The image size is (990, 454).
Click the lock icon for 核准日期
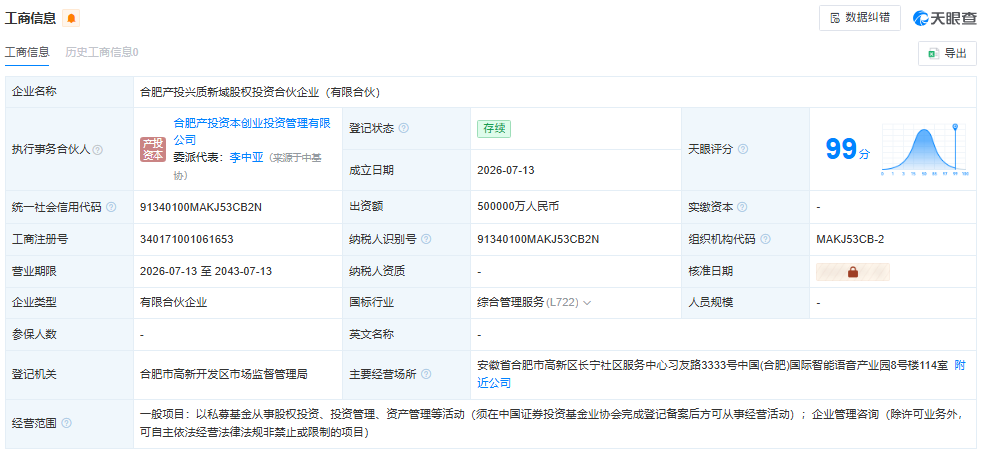(x=853, y=272)
